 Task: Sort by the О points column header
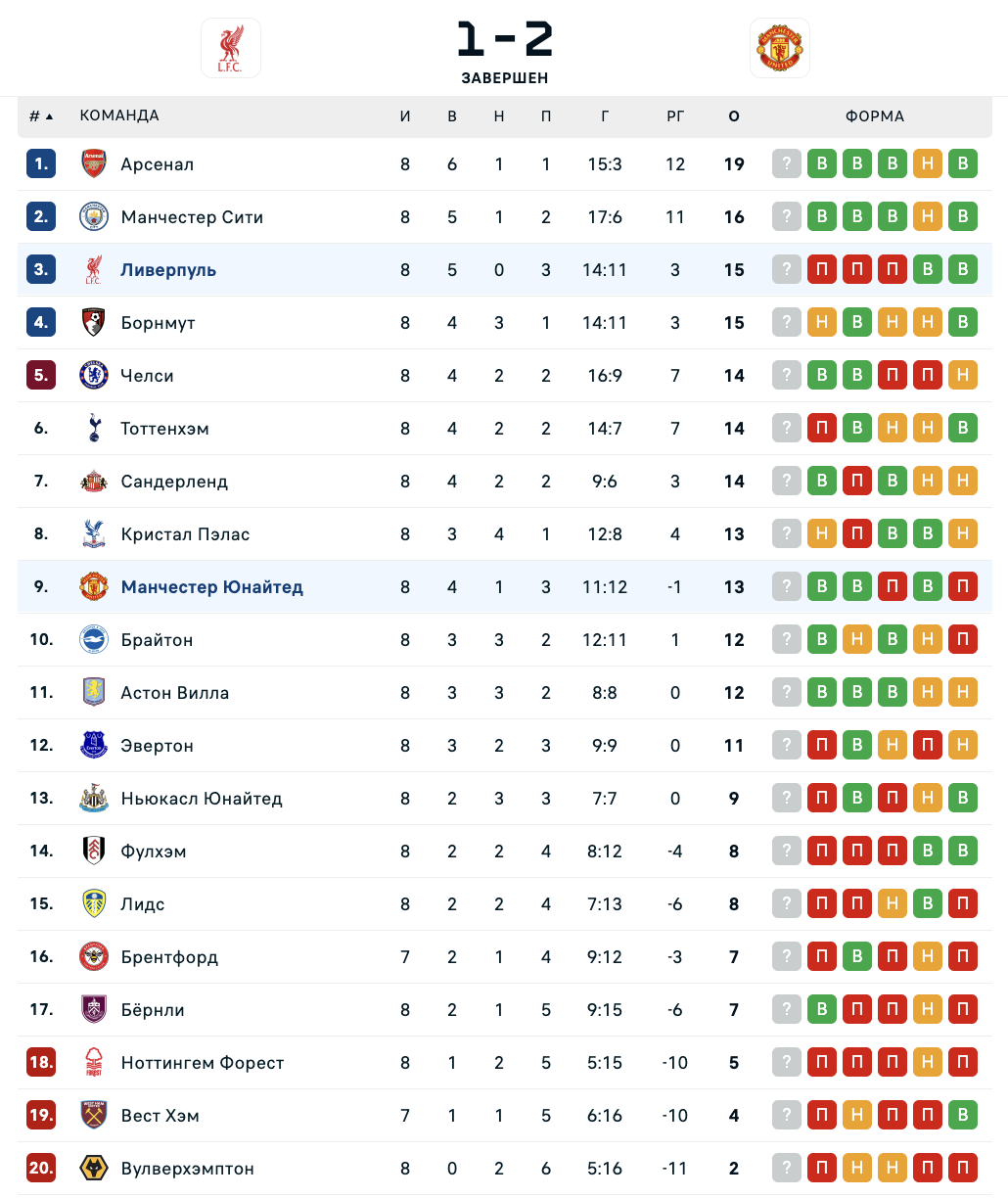coord(734,116)
